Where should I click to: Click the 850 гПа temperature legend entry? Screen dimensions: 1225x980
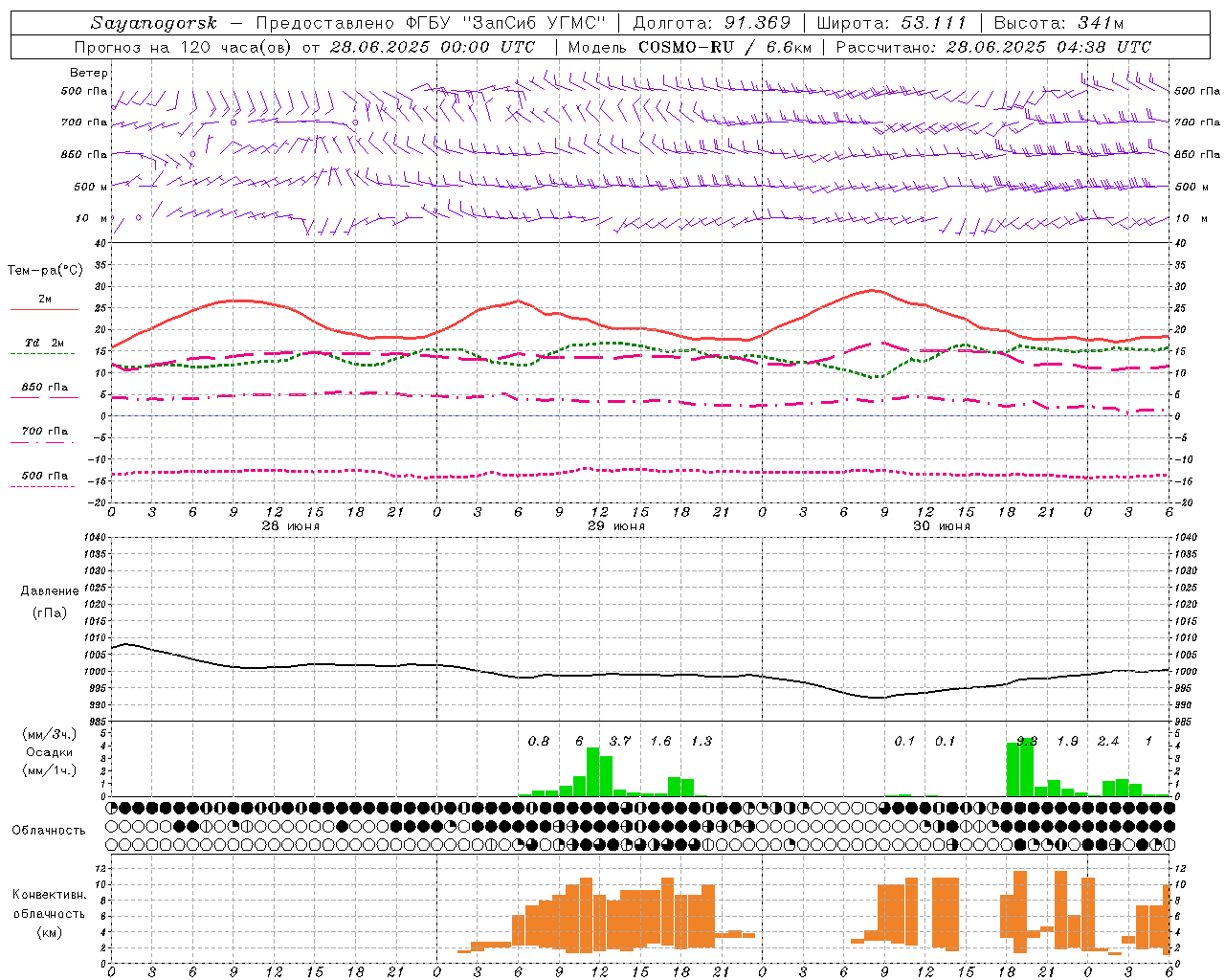click(44, 388)
